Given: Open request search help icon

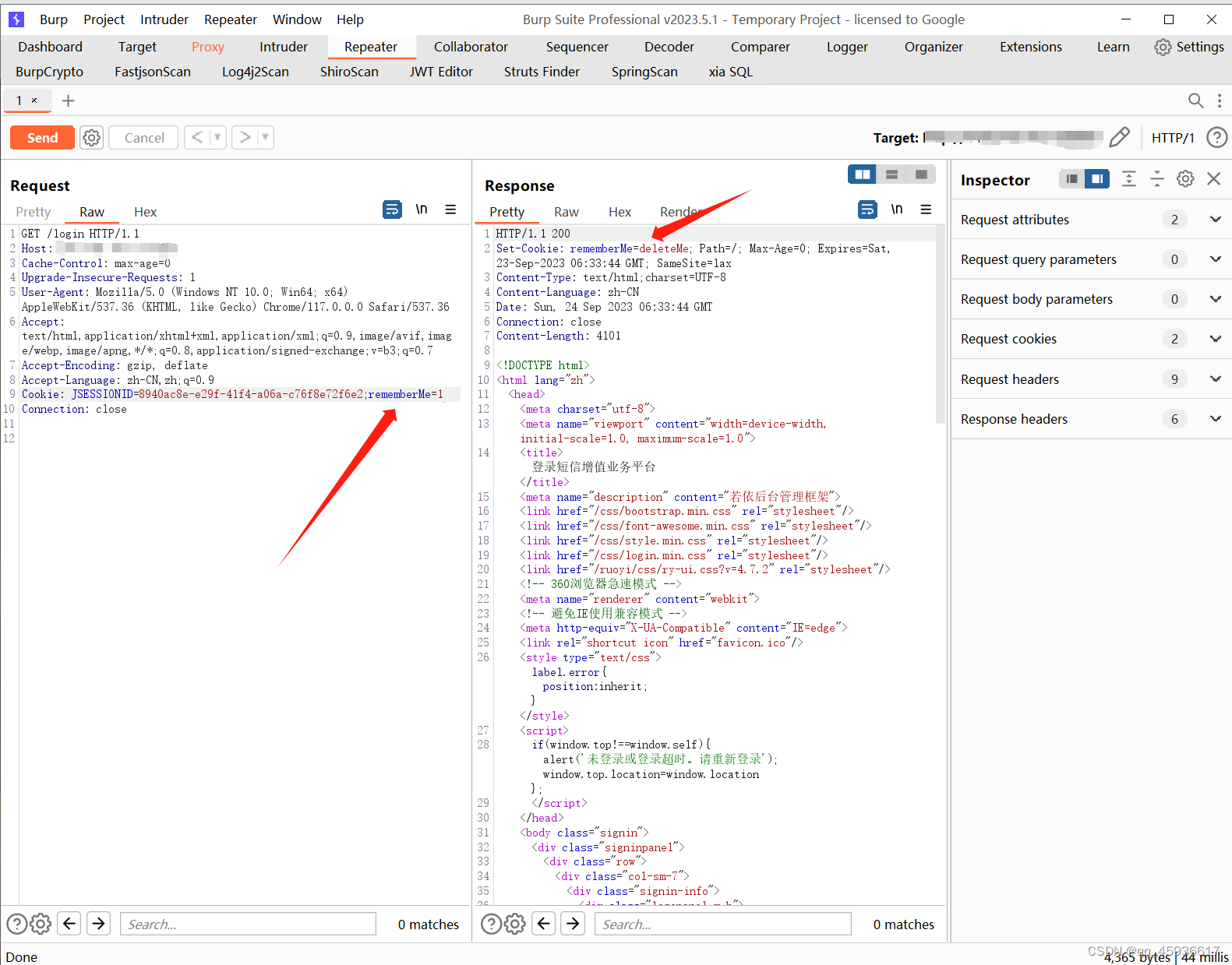Looking at the screenshot, I should click(16, 924).
